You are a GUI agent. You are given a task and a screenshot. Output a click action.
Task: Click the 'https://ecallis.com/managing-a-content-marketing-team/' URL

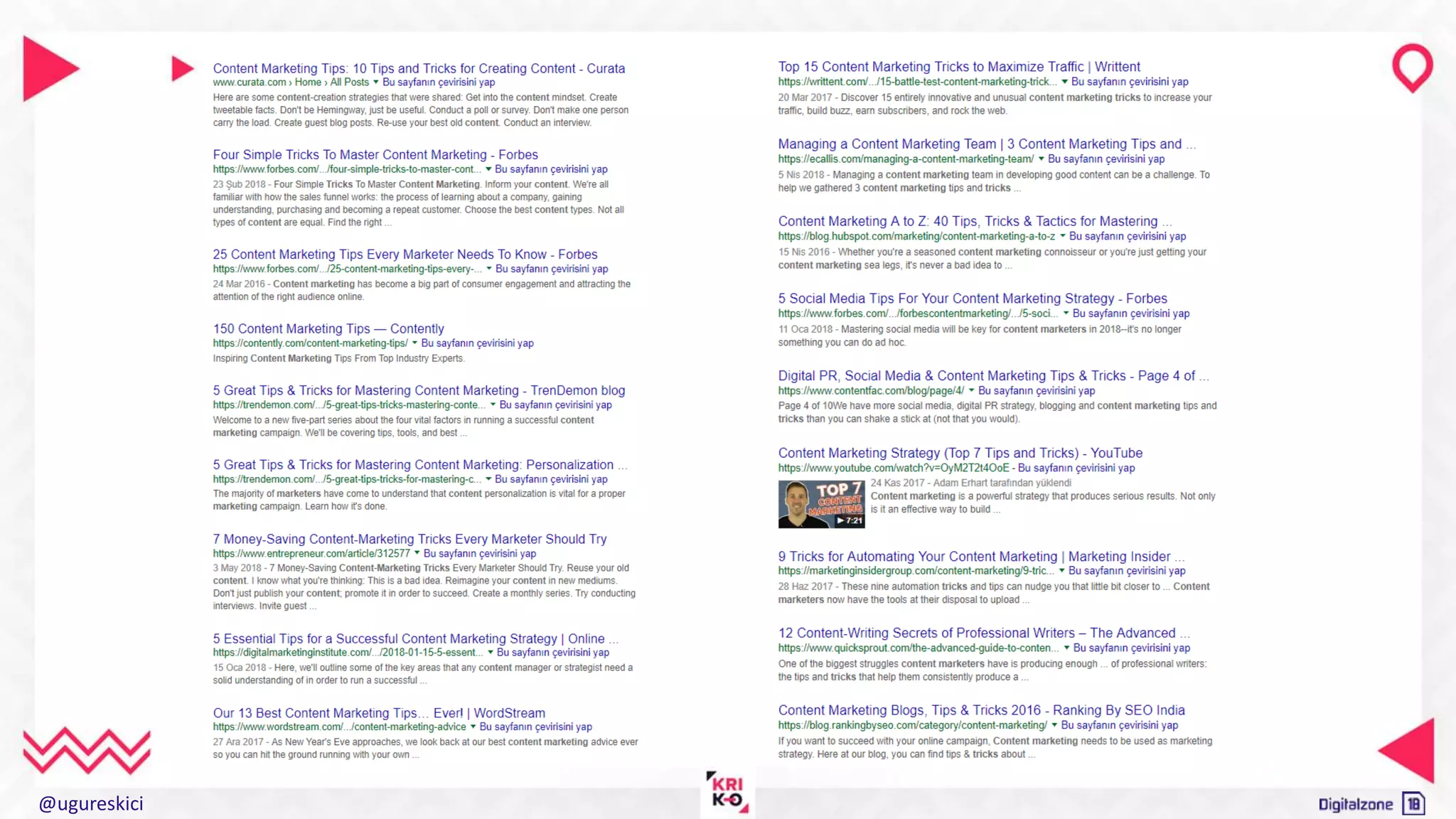point(906,159)
